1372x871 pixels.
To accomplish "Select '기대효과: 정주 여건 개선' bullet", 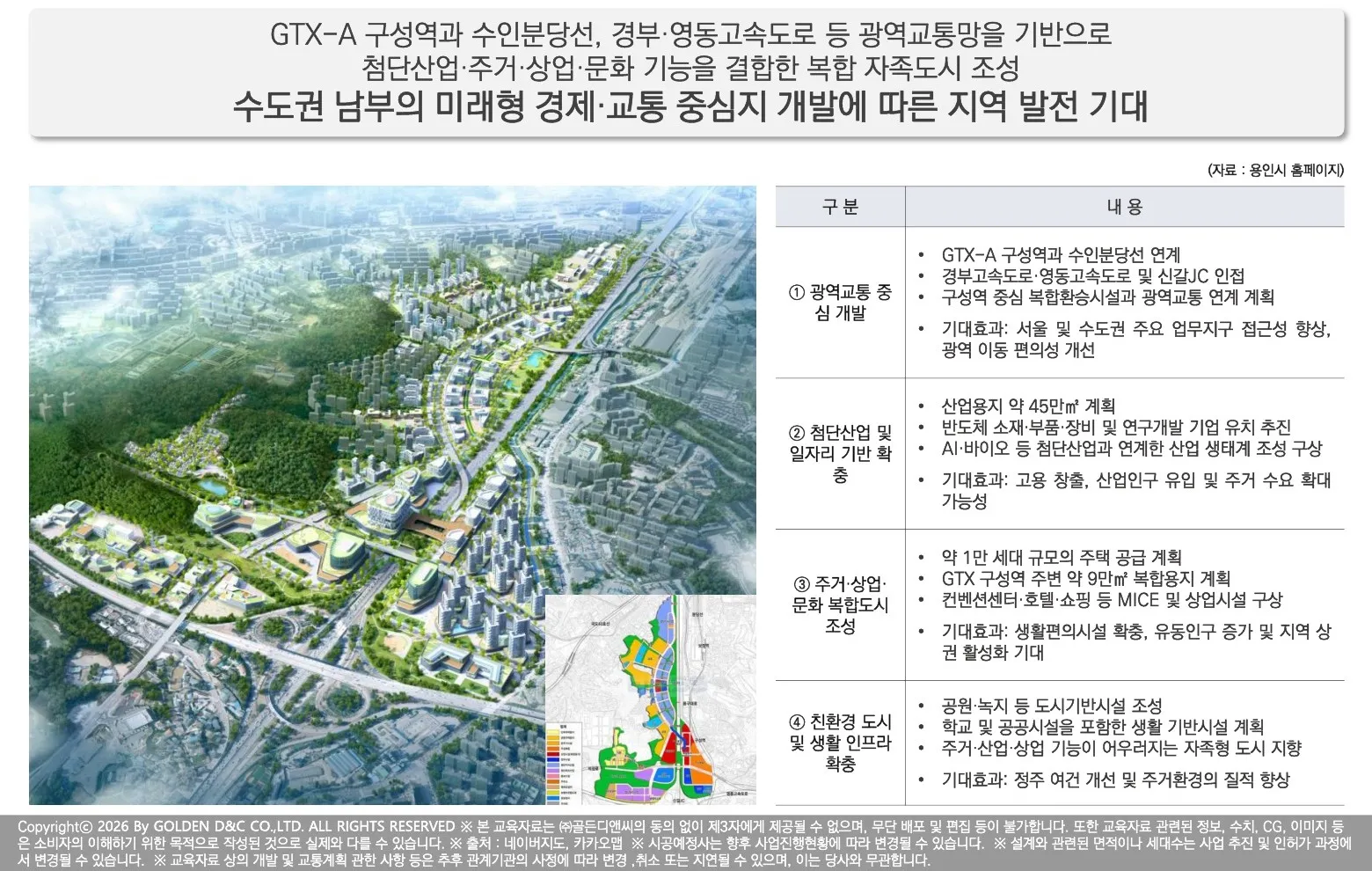I will [1115, 780].
